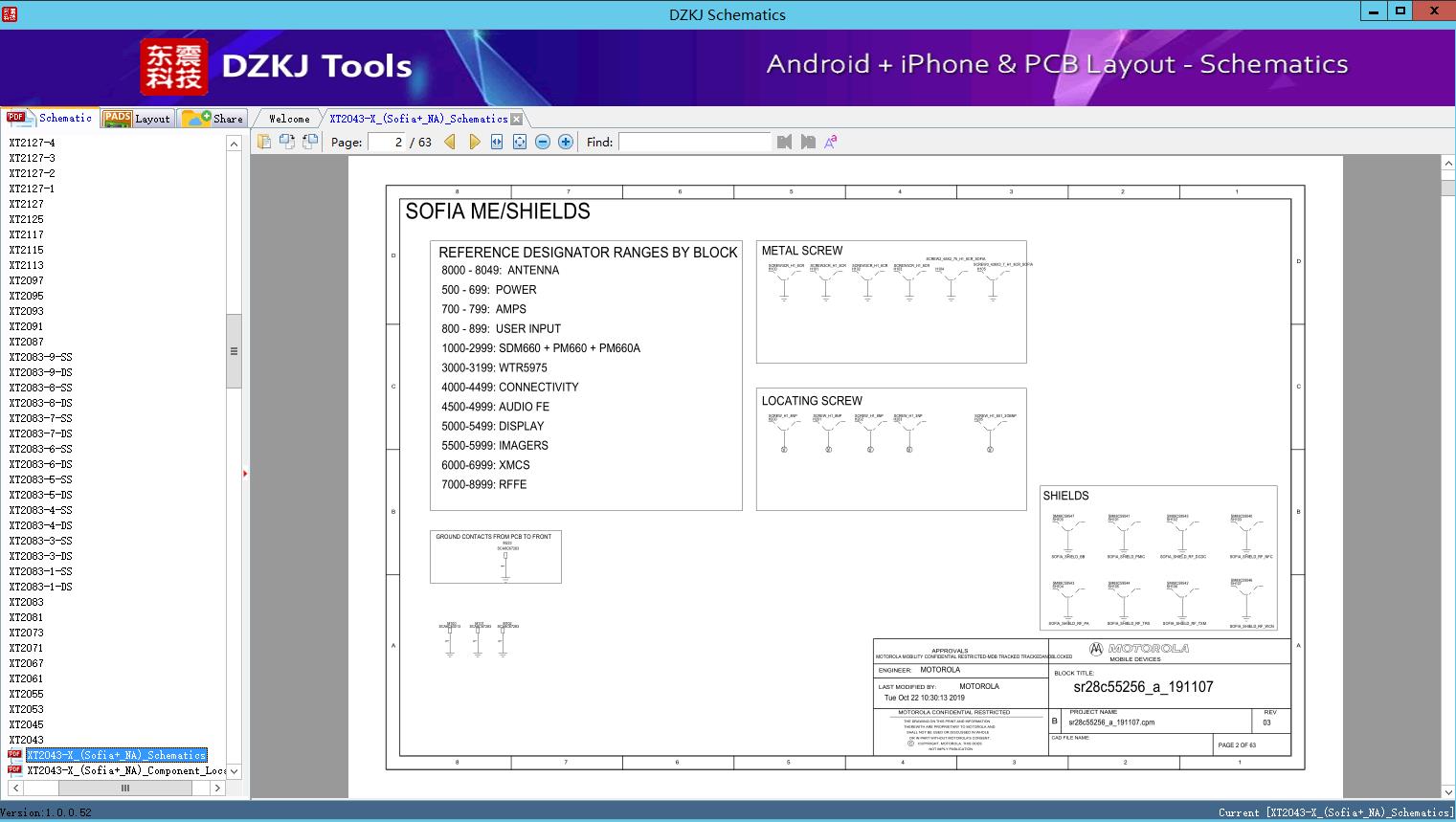Switch to the PADS Layout tab
1456x822 pixels.
(x=137, y=118)
